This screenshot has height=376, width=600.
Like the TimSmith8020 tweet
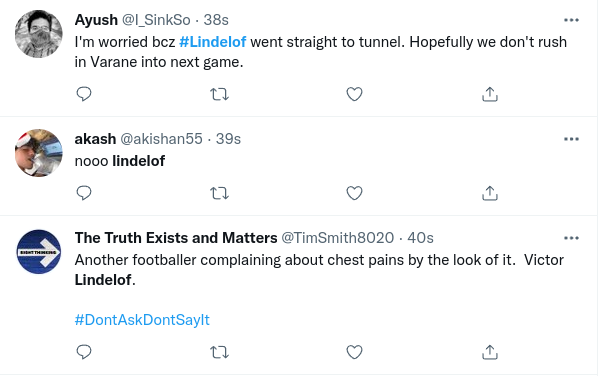coord(354,352)
